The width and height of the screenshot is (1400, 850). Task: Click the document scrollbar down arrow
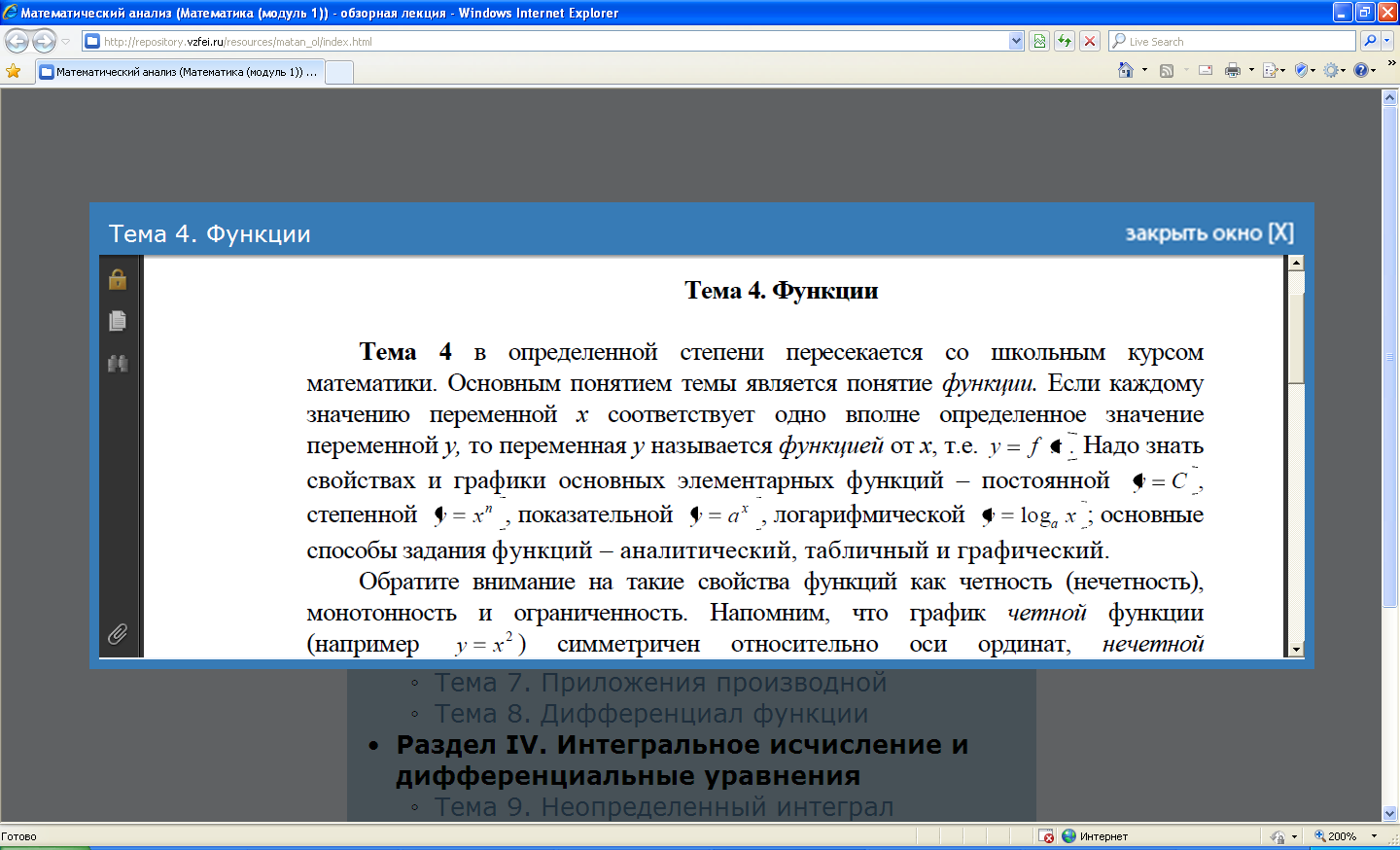click(1296, 650)
